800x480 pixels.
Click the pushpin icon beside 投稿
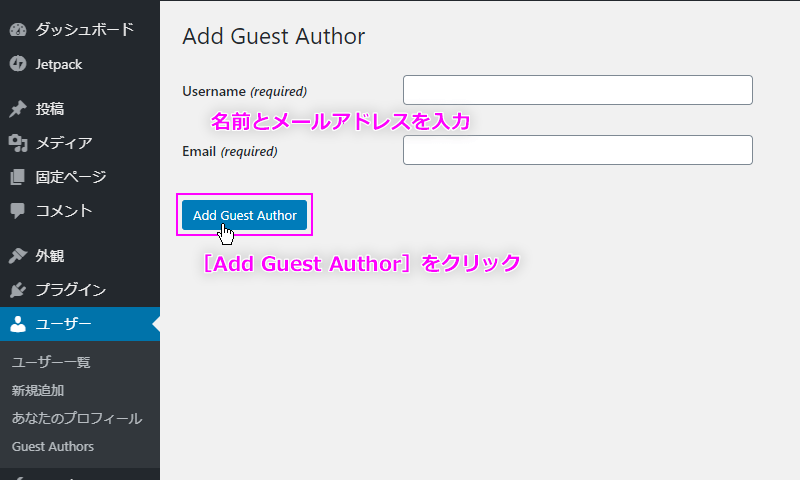click(18, 109)
